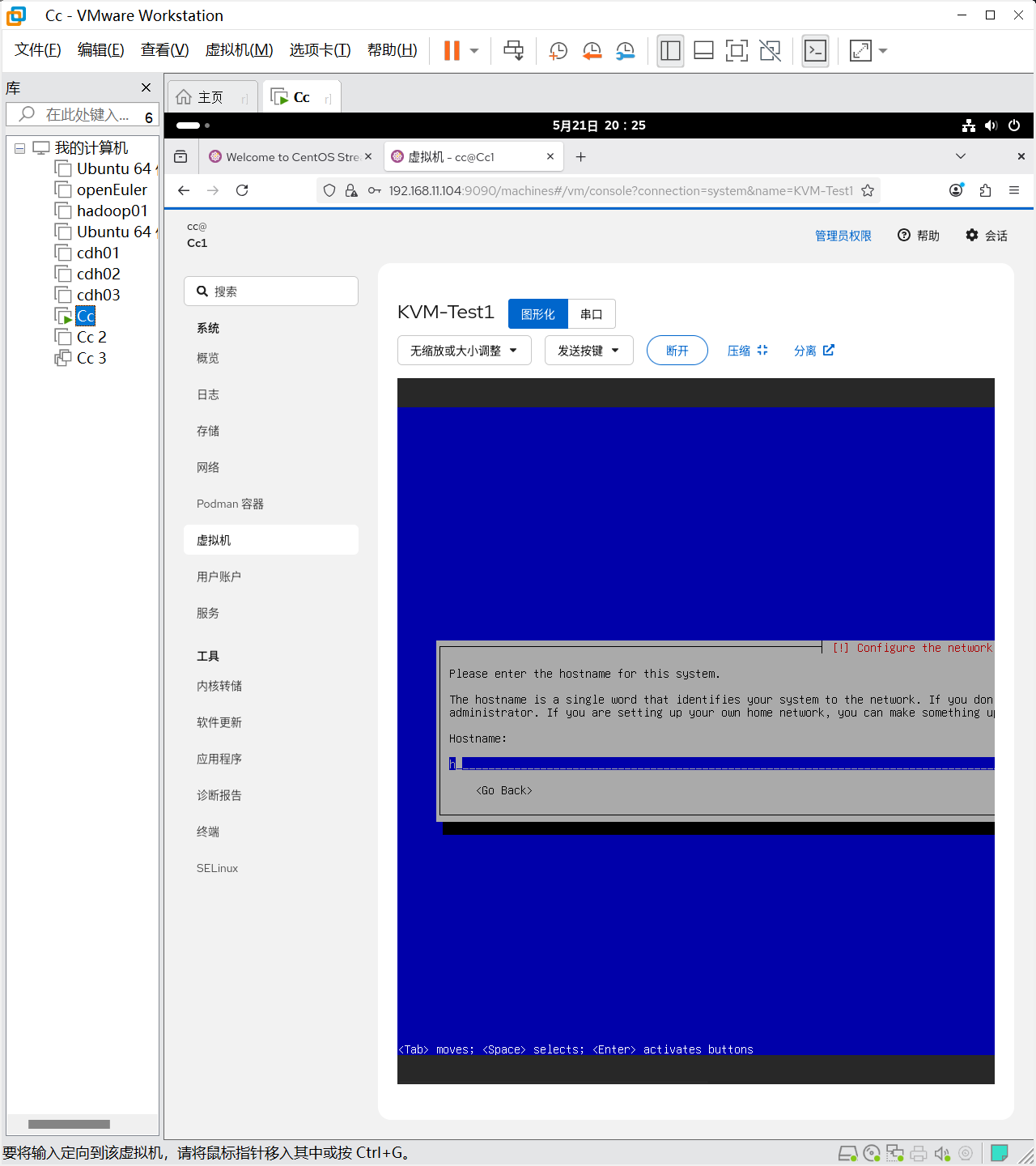
Task: Open the power options dropdown beside pause
Action: pyautogui.click(x=474, y=50)
